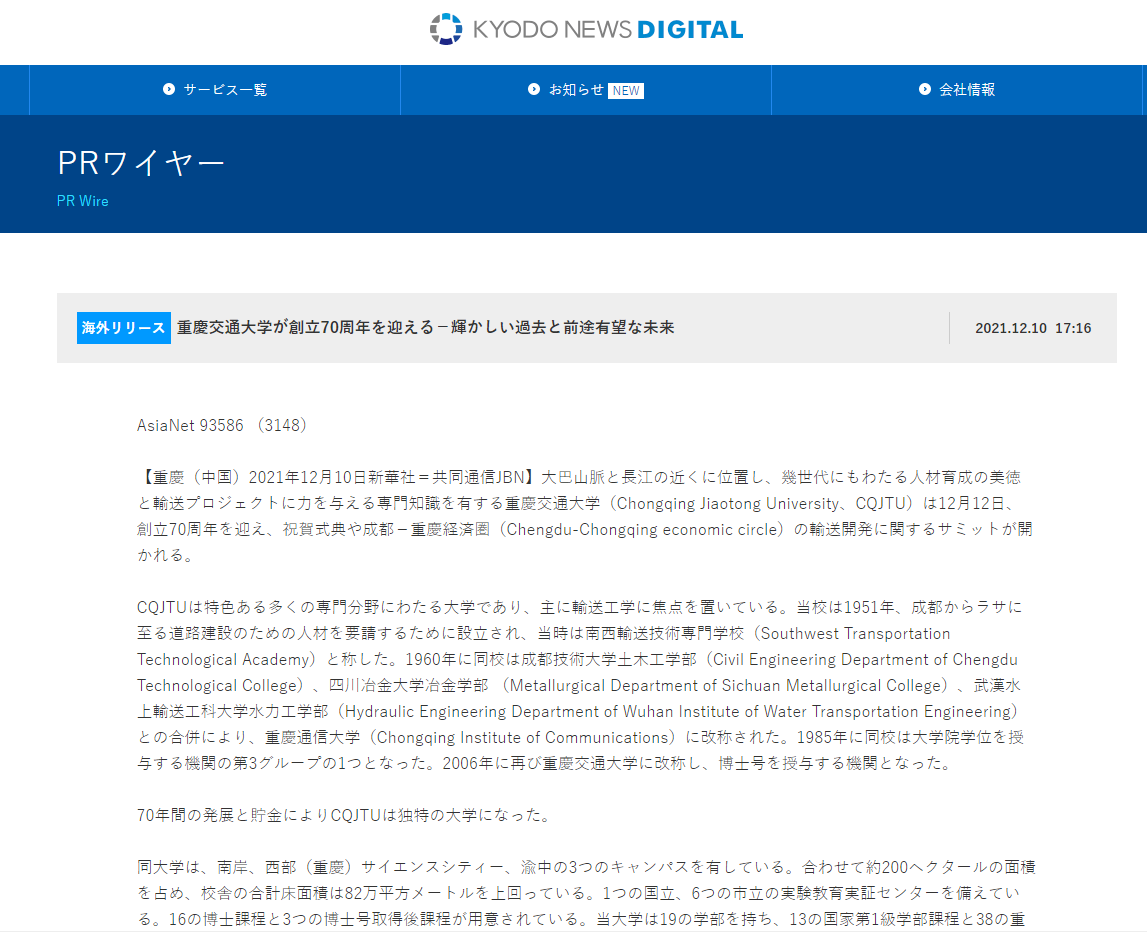Click the 2021.12.10 17:16 timestamp
This screenshot has width=1147, height=933.
[1033, 328]
